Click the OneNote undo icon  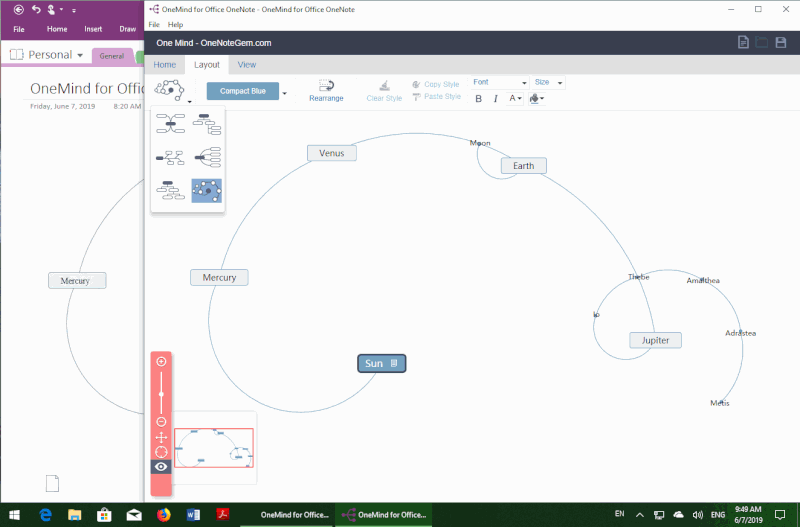tap(36, 10)
